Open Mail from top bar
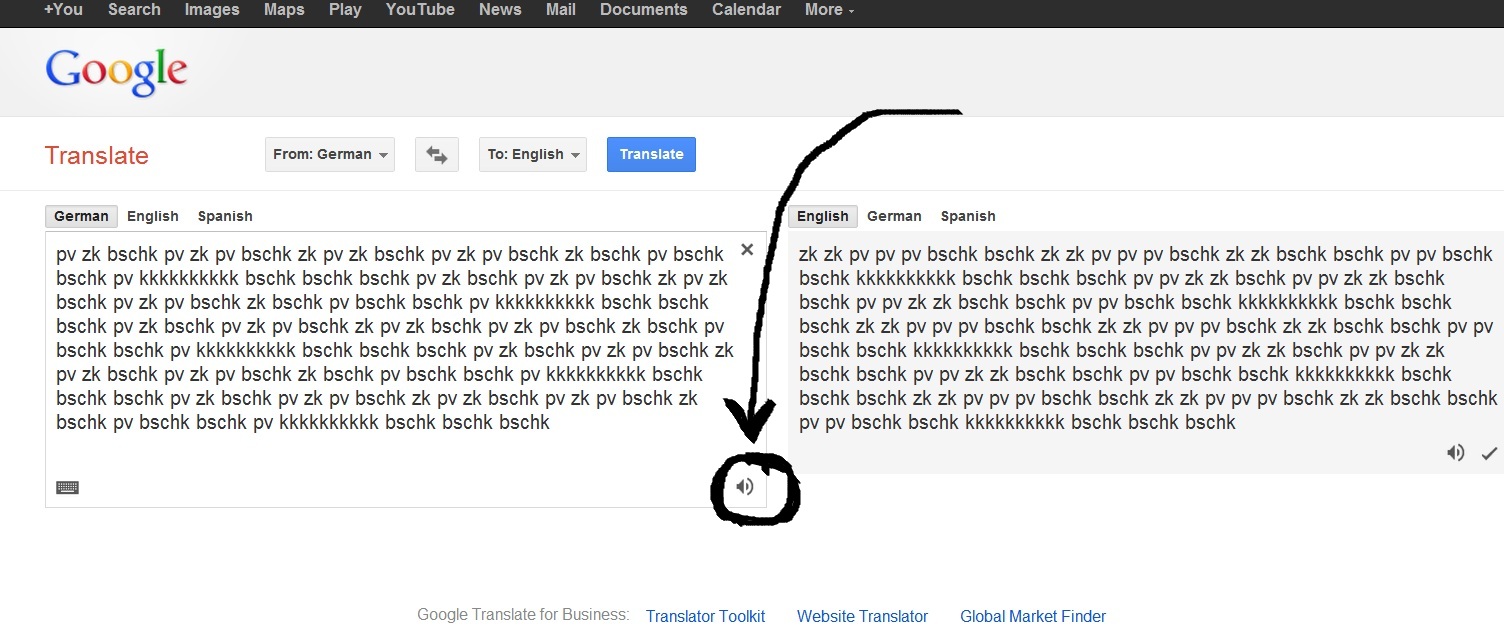Viewport: 1504px width, 641px height. (561, 10)
